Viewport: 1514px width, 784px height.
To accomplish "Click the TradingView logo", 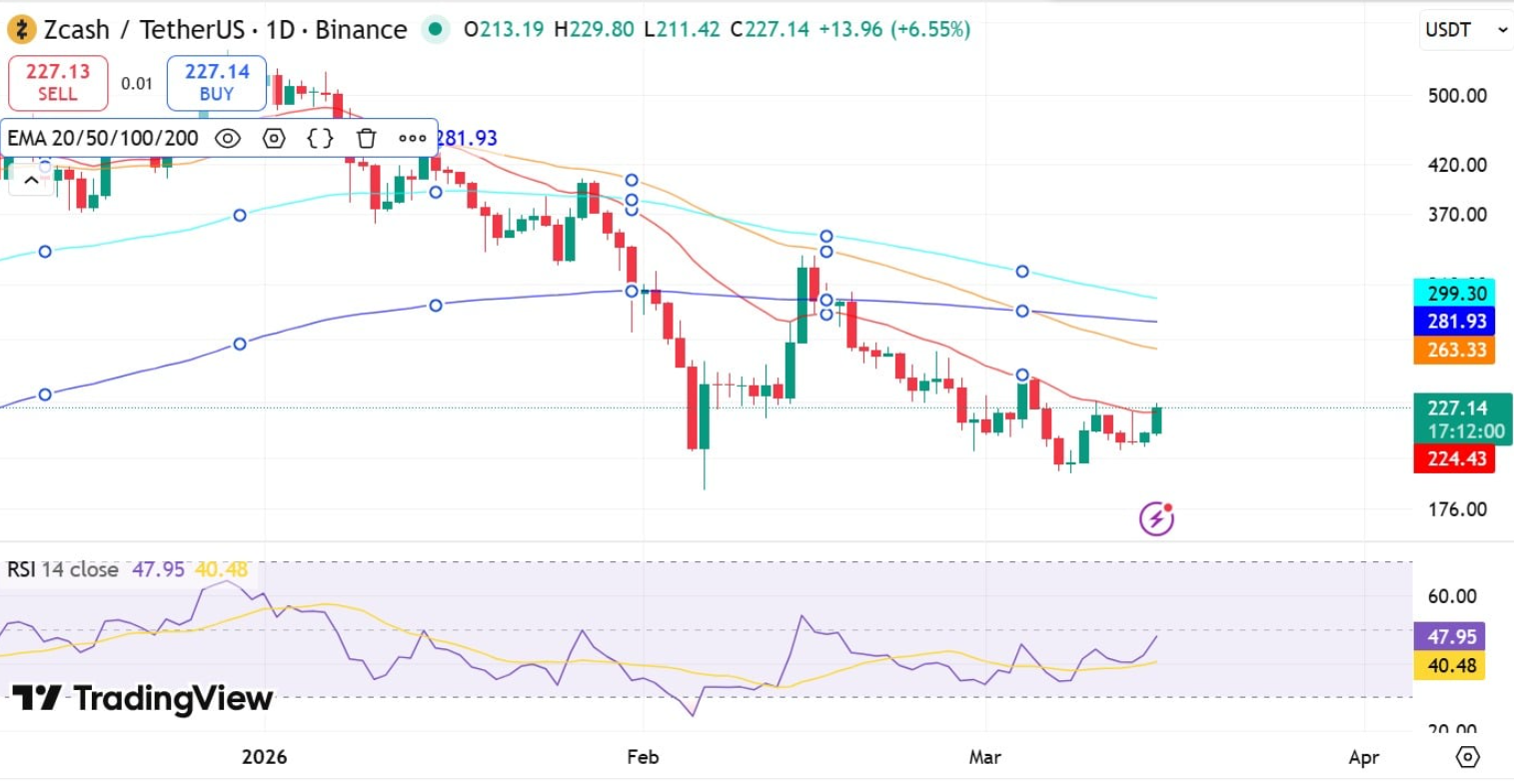I will (x=142, y=698).
